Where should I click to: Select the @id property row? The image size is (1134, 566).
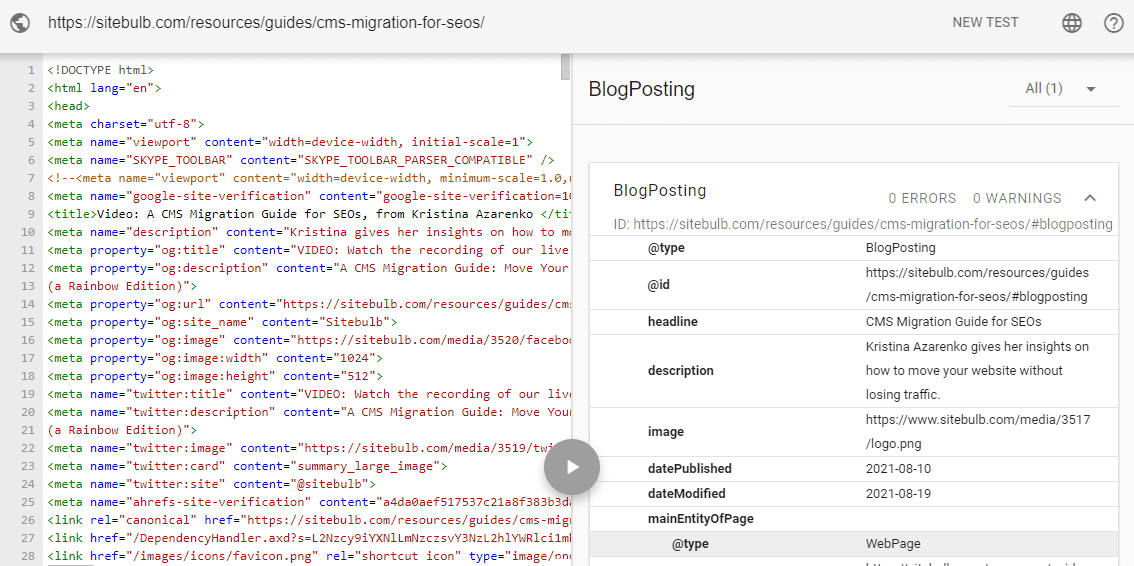pos(854,285)
